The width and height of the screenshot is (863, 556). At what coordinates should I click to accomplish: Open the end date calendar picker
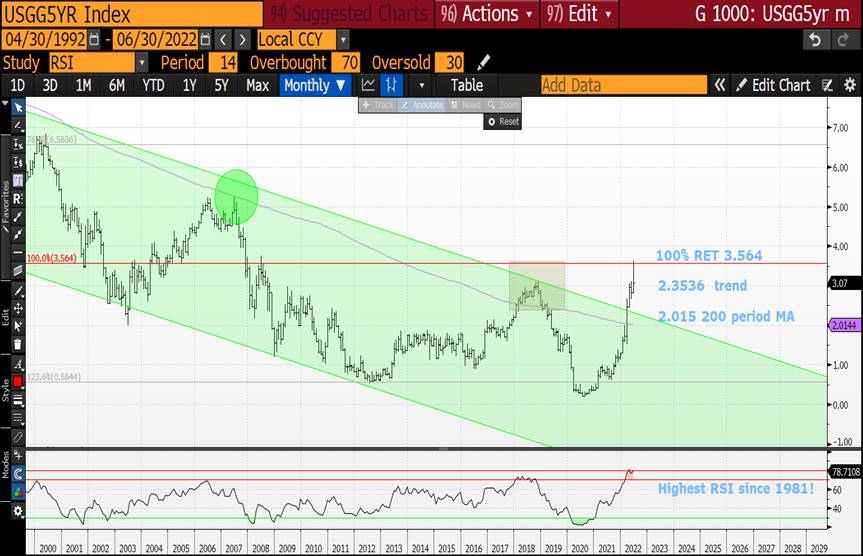coord(205,40)
